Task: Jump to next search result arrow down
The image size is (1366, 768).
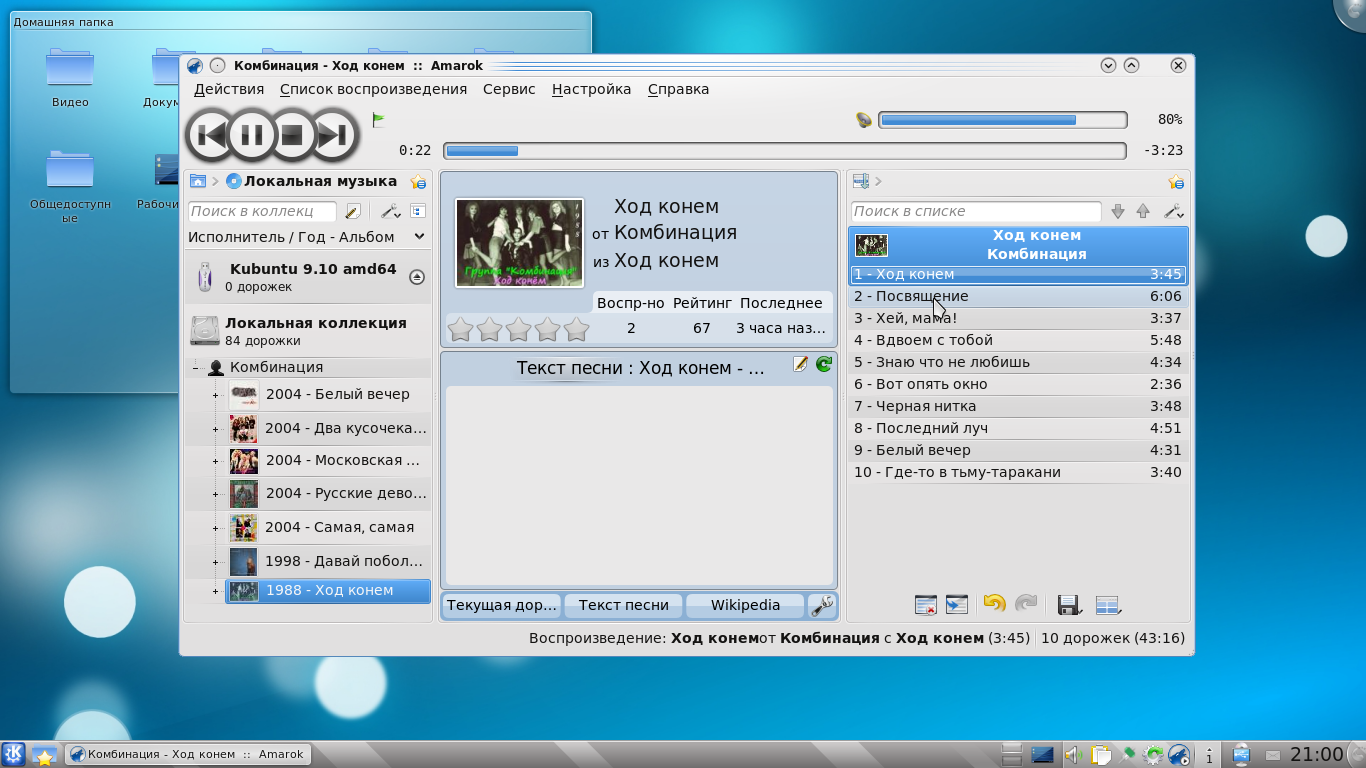Action: [1118, 211]
